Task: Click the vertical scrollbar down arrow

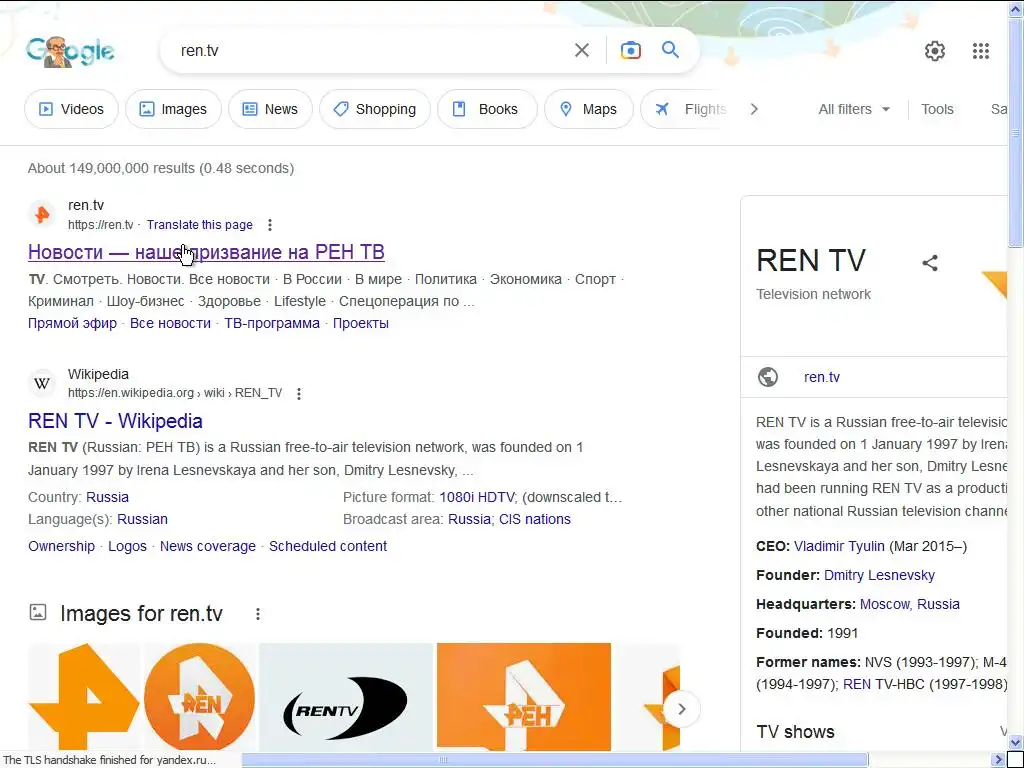Action: 1016,743
